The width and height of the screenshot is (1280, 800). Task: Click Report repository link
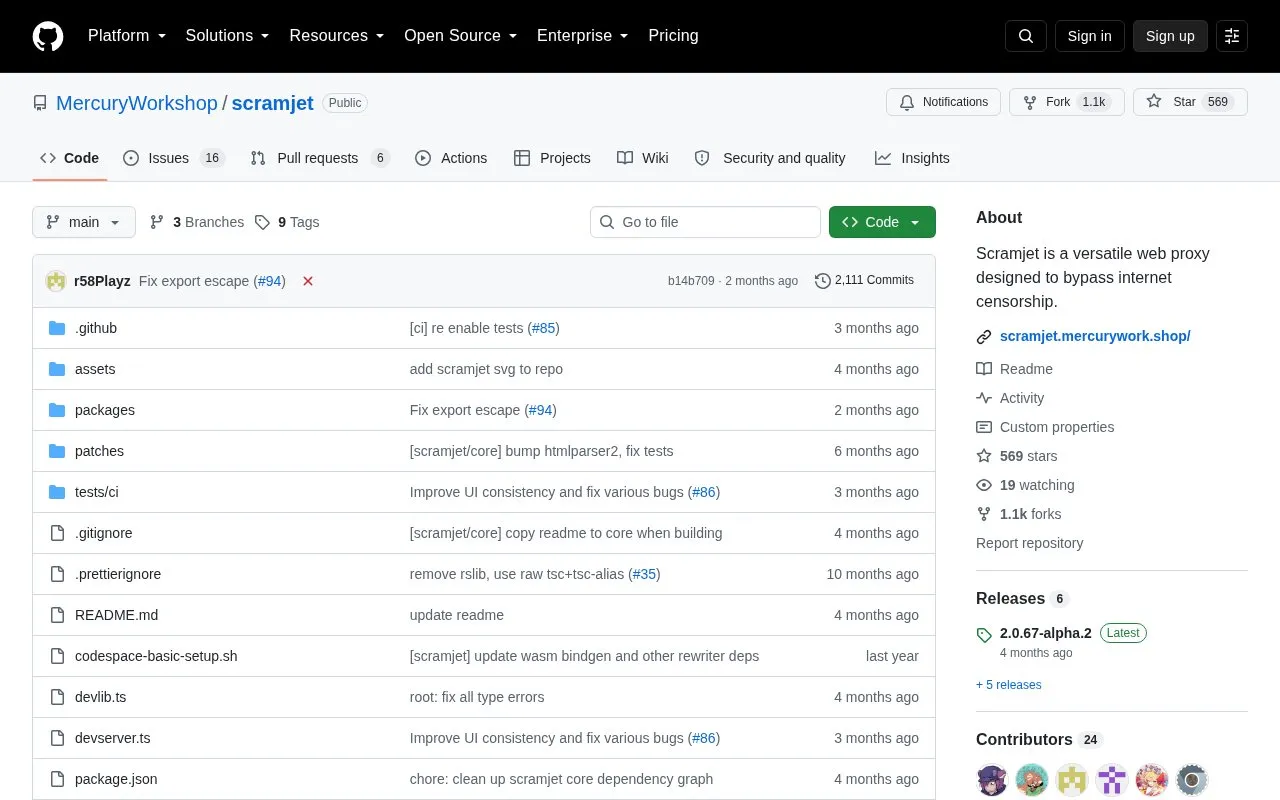[x=1030, y=543]
